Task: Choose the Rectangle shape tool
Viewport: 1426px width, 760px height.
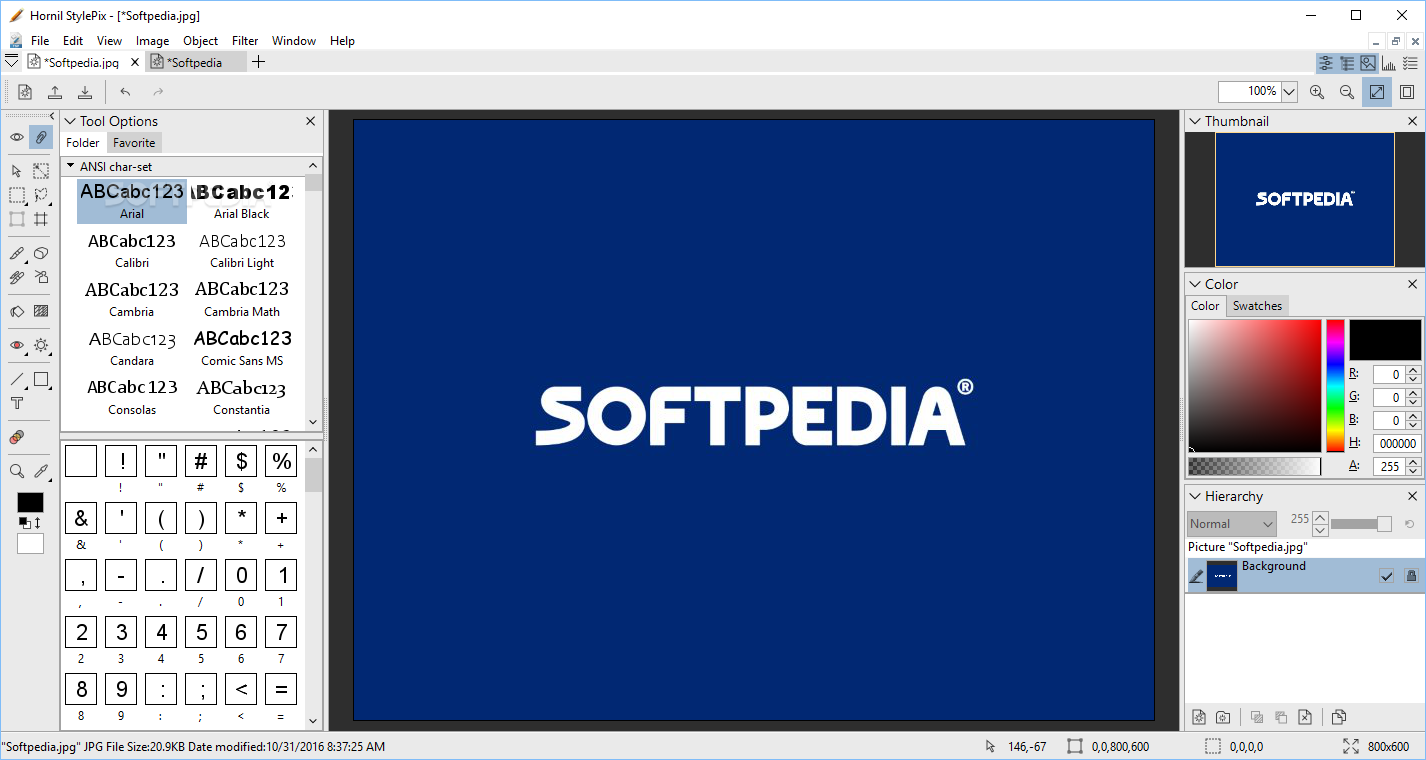Action: coord(41,380)
